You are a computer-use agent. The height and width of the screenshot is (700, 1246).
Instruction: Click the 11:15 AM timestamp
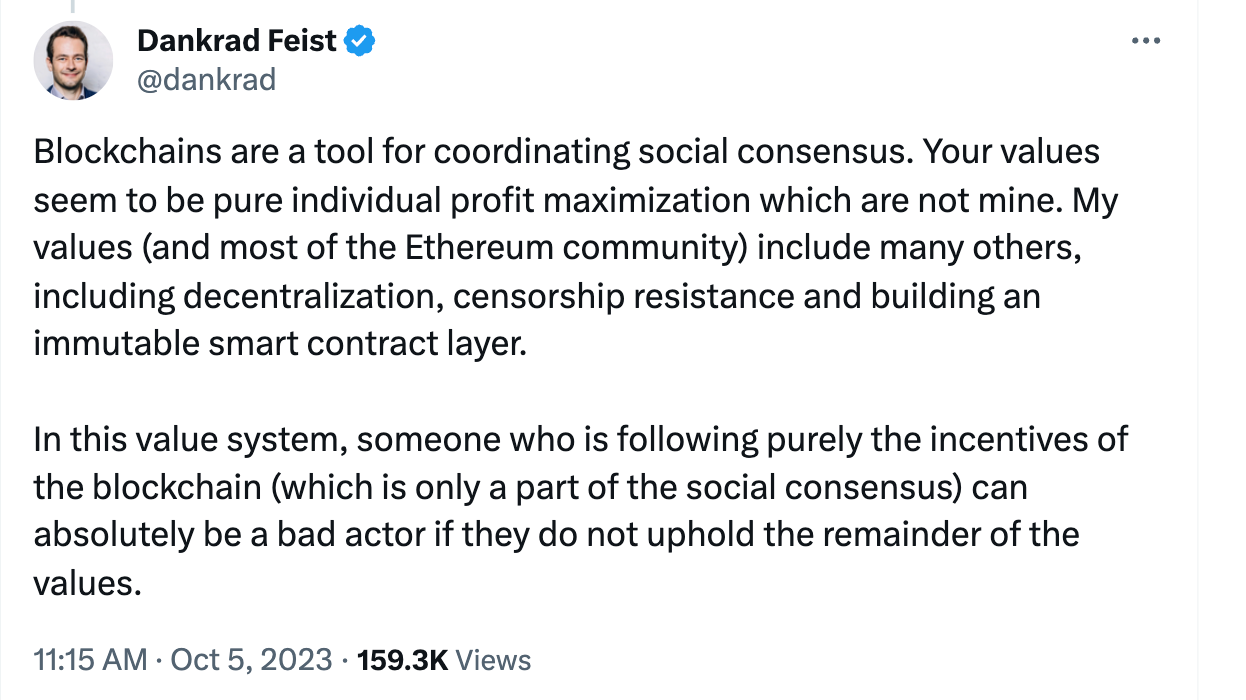coord(91,660)
